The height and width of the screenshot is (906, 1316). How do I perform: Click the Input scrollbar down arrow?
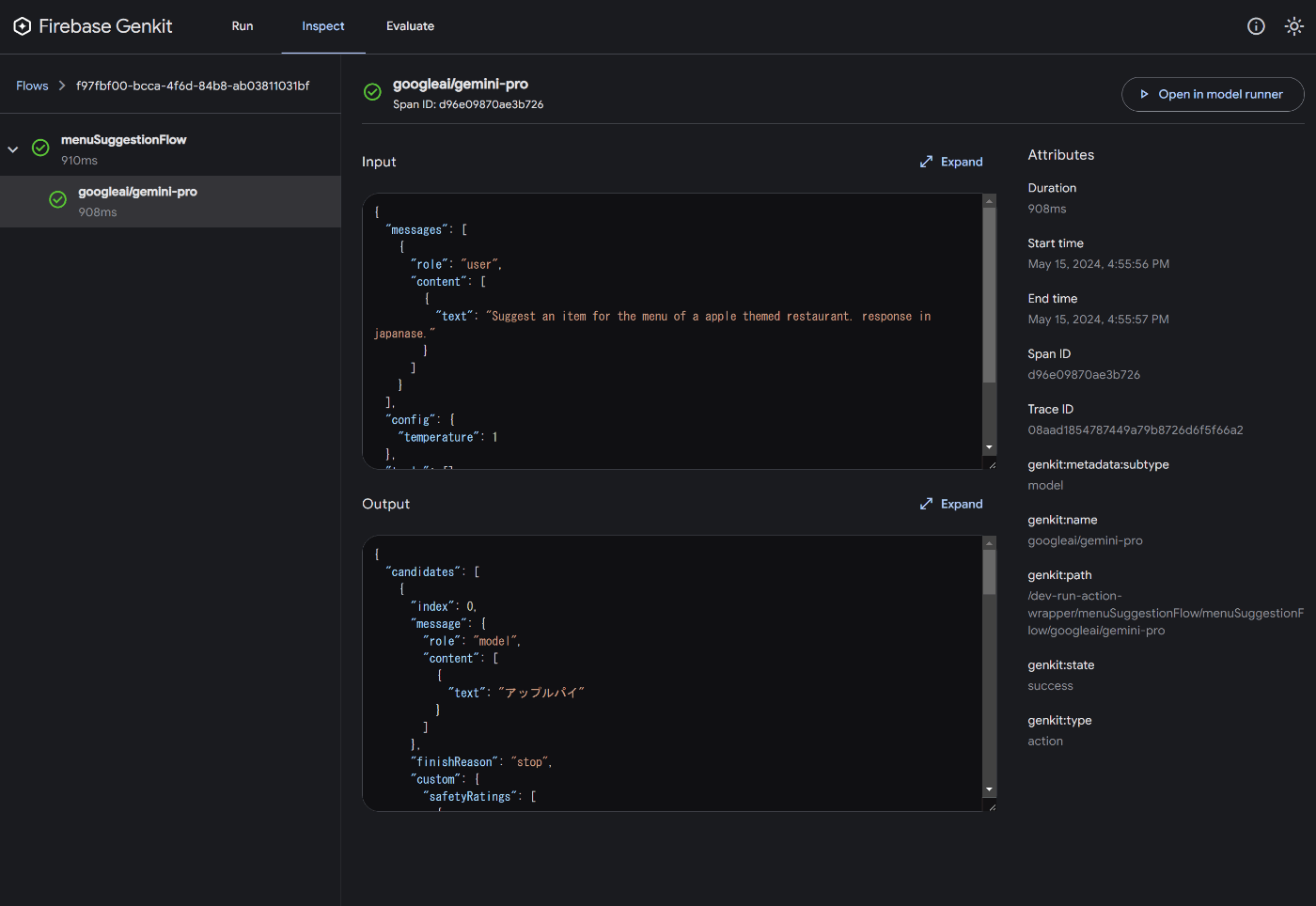(x=989, y=447)
